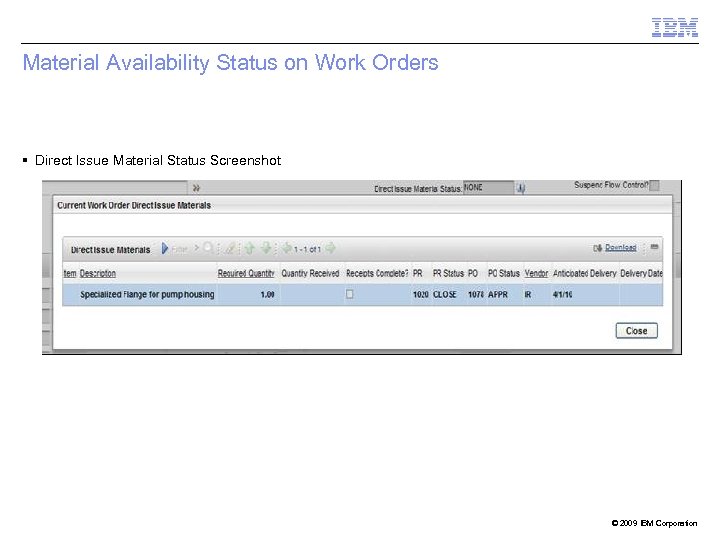Toggle the Receipts Complete checkbox
The image size is (720, 540).
tap(349, 294)
